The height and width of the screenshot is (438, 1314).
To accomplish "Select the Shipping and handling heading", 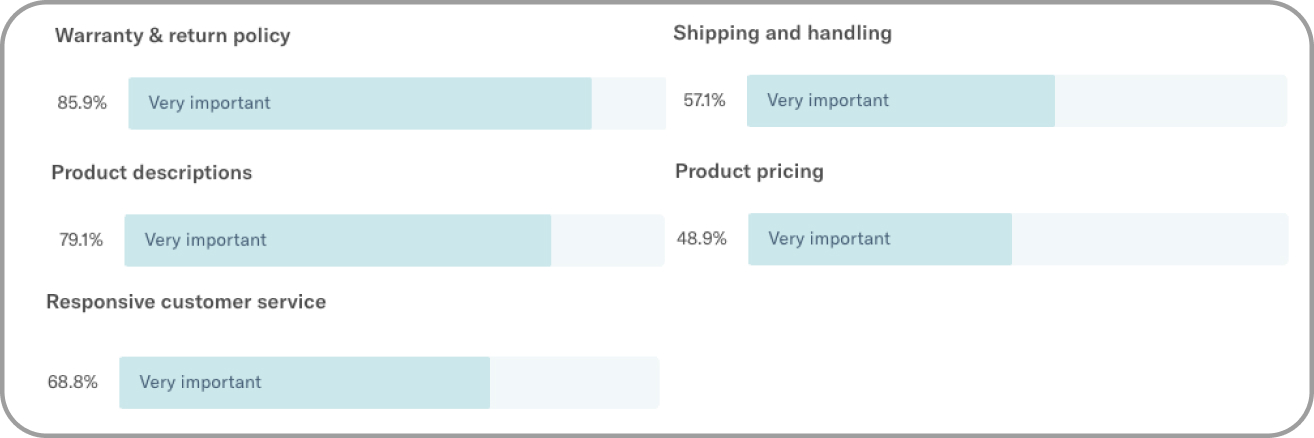I will tap(782, 33).
